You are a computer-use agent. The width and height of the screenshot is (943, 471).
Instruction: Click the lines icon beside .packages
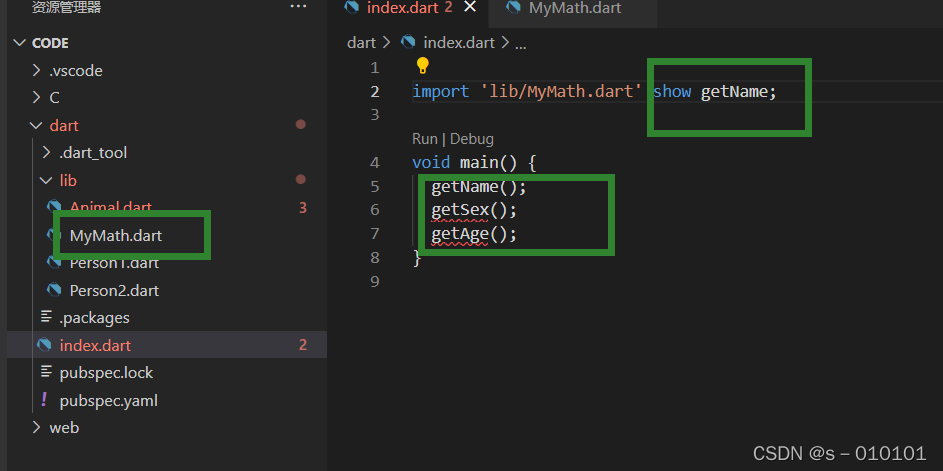click(46, 316)
